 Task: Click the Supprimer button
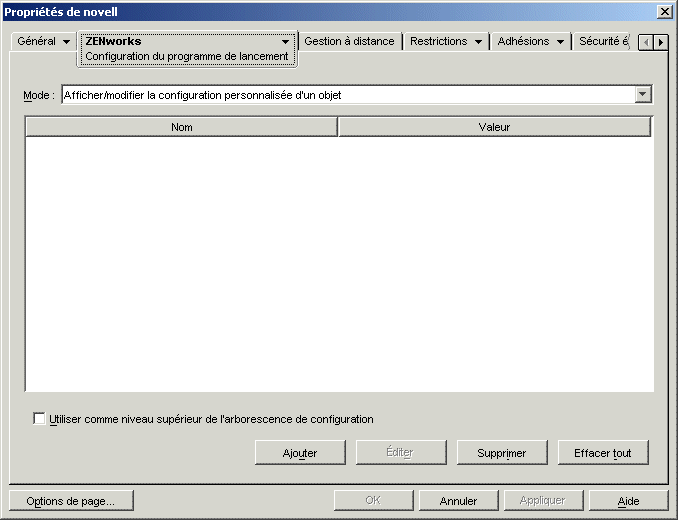point(502,453)
